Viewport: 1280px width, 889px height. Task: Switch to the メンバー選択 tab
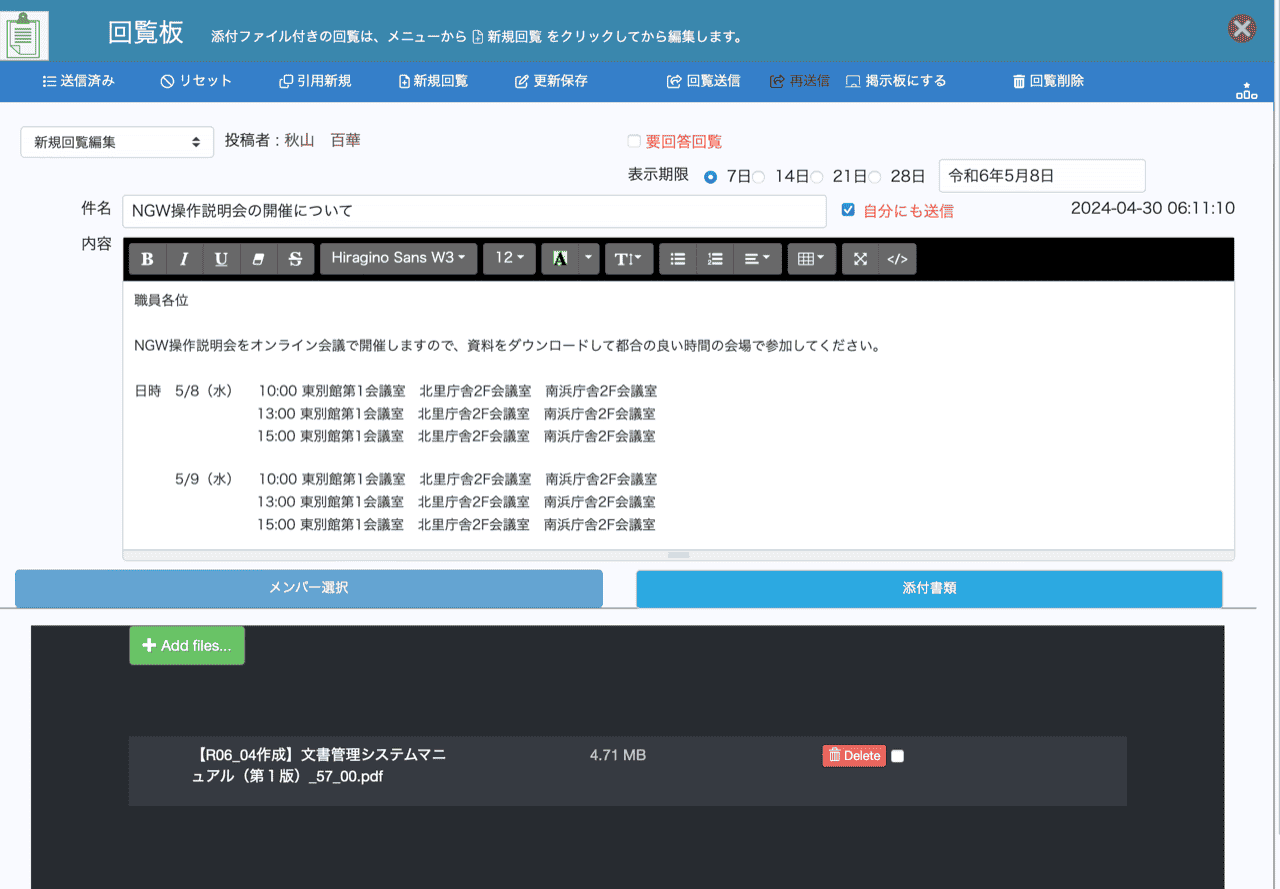pos(309,588)
